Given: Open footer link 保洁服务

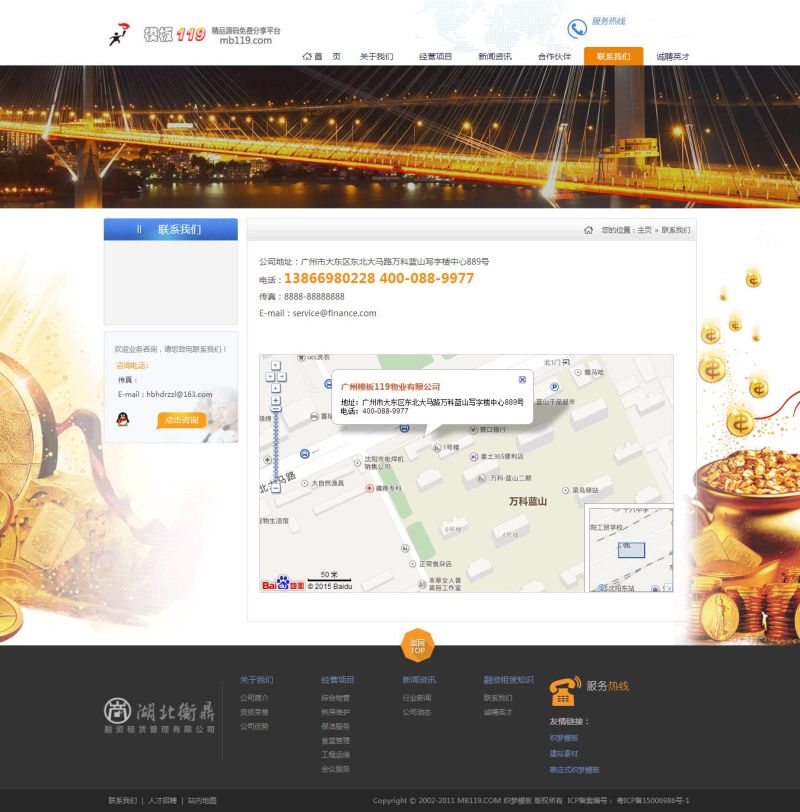Looking at the screenshot, I should pos(336,727).
